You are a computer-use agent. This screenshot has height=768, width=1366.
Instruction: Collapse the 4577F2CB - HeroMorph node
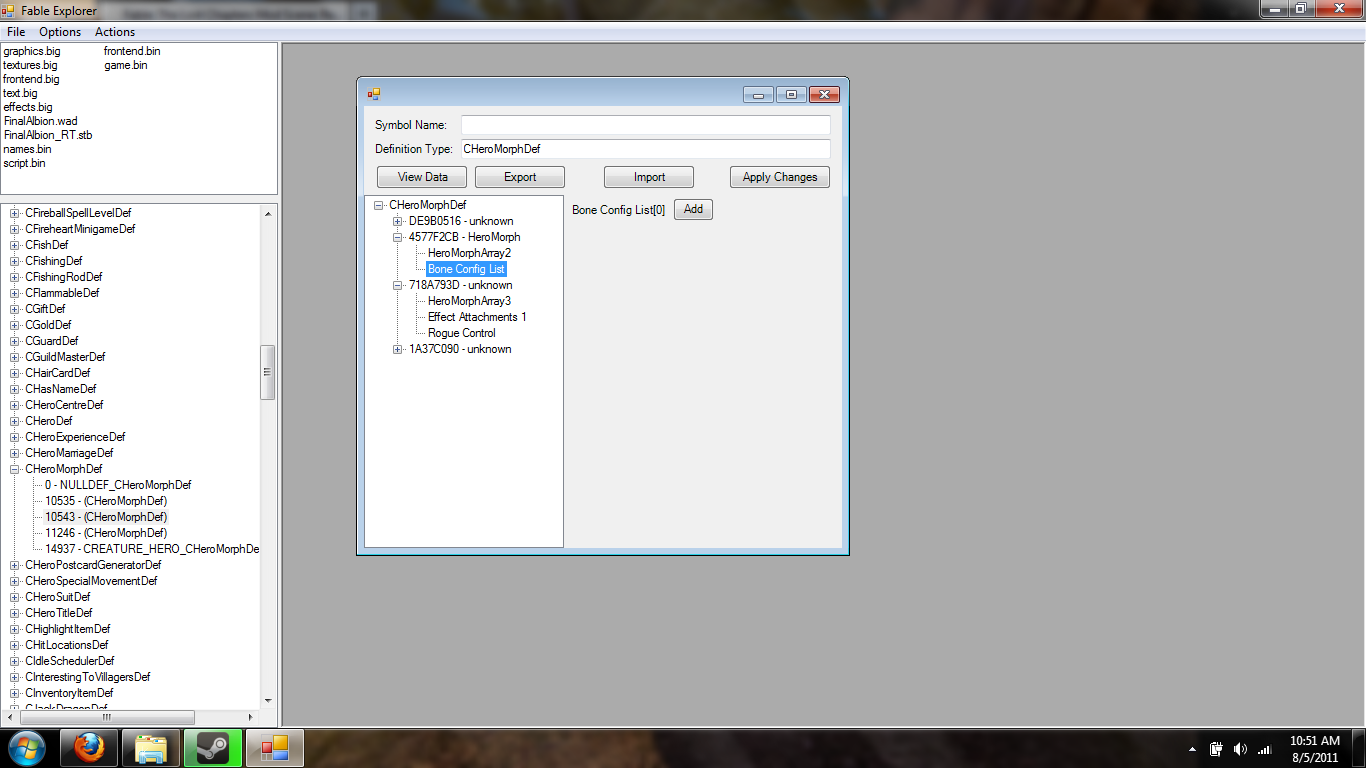pyautogui.click(x=398, y=237)
